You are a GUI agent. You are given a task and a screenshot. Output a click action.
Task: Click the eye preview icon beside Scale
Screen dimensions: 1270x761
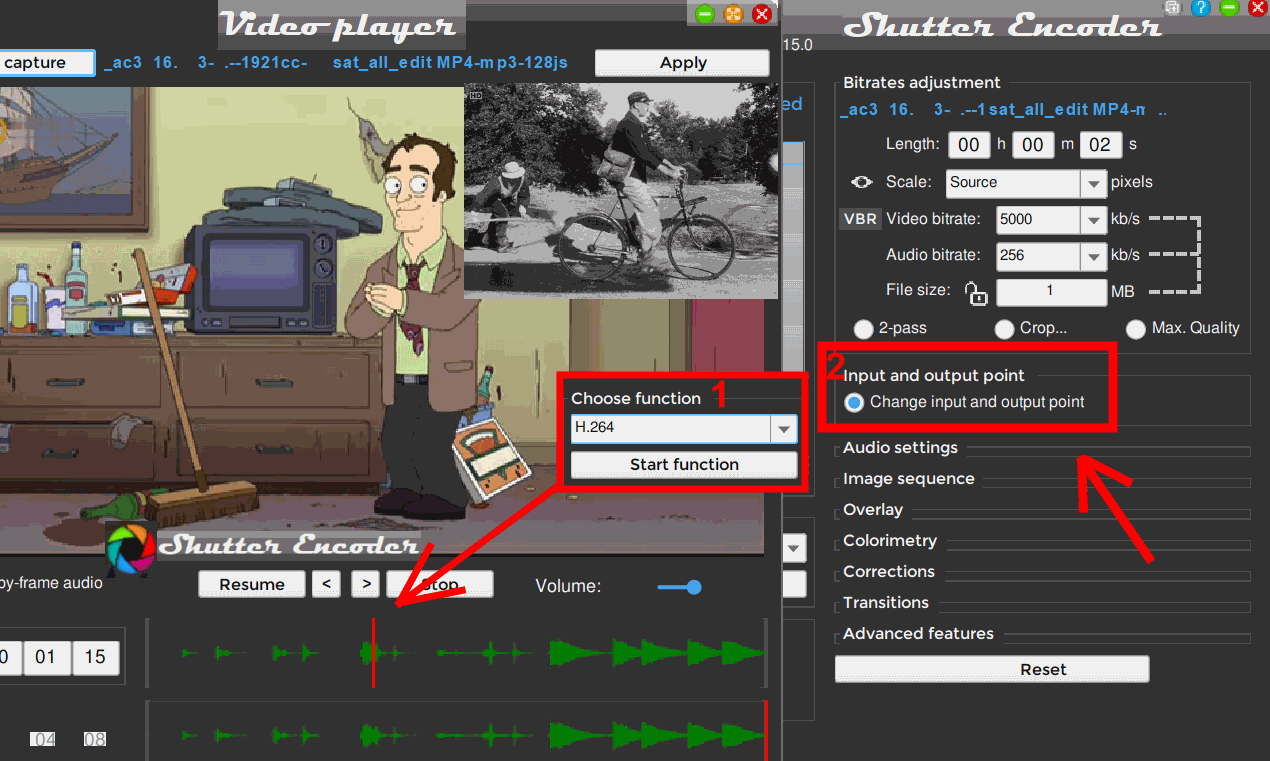(861, 182)
